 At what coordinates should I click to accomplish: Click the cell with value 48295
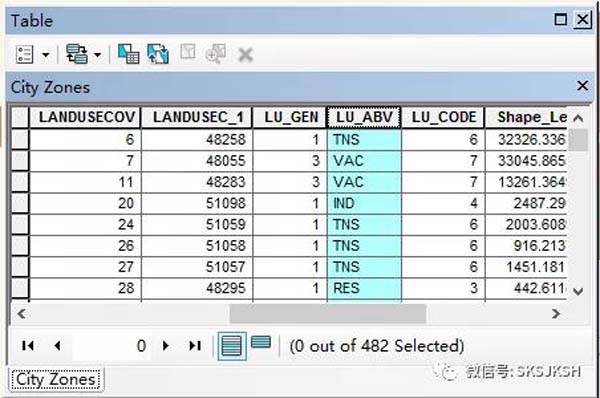click(x=197, y=288)
